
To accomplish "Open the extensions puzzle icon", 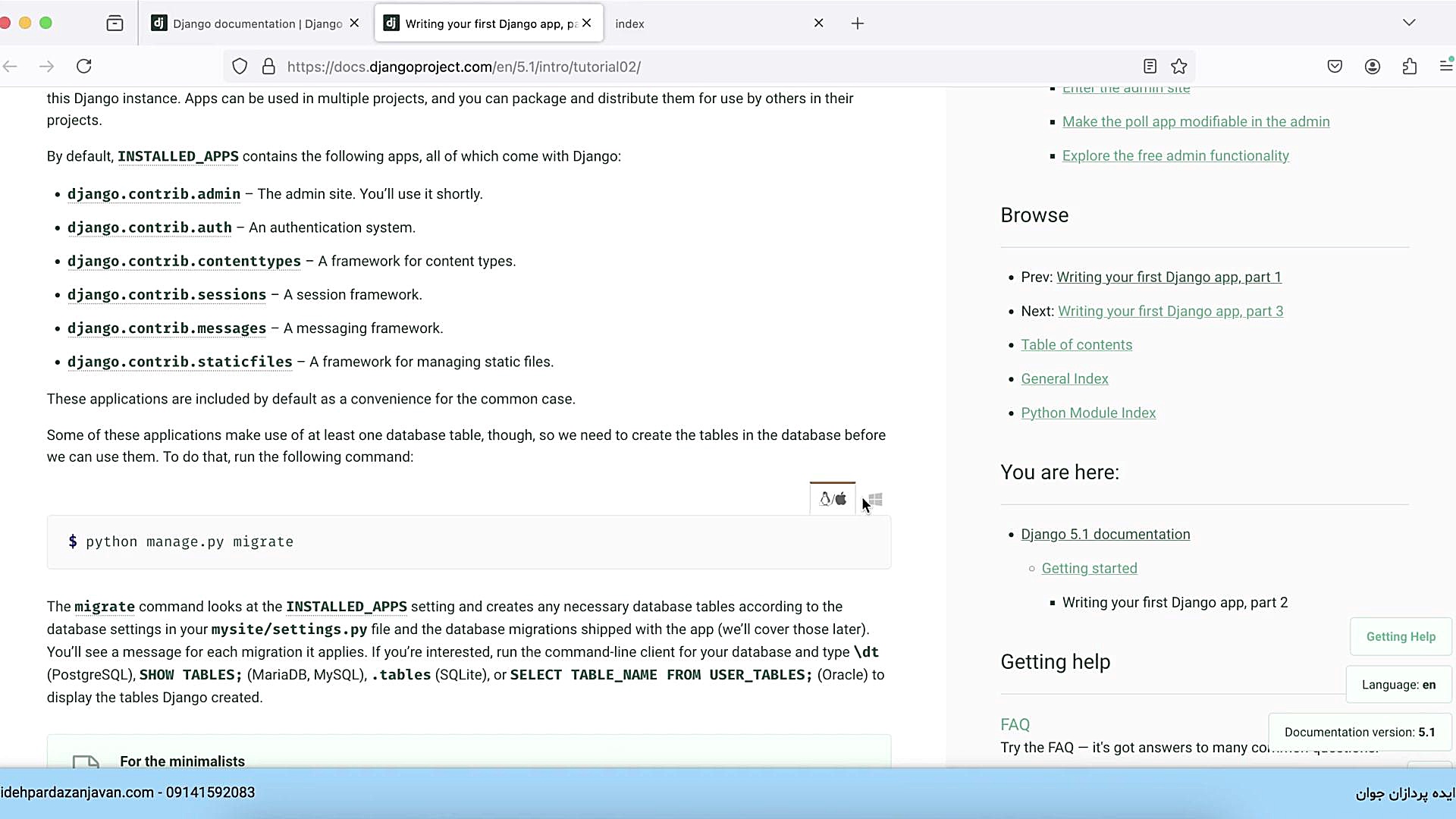I will click(x=1409, y=67).
